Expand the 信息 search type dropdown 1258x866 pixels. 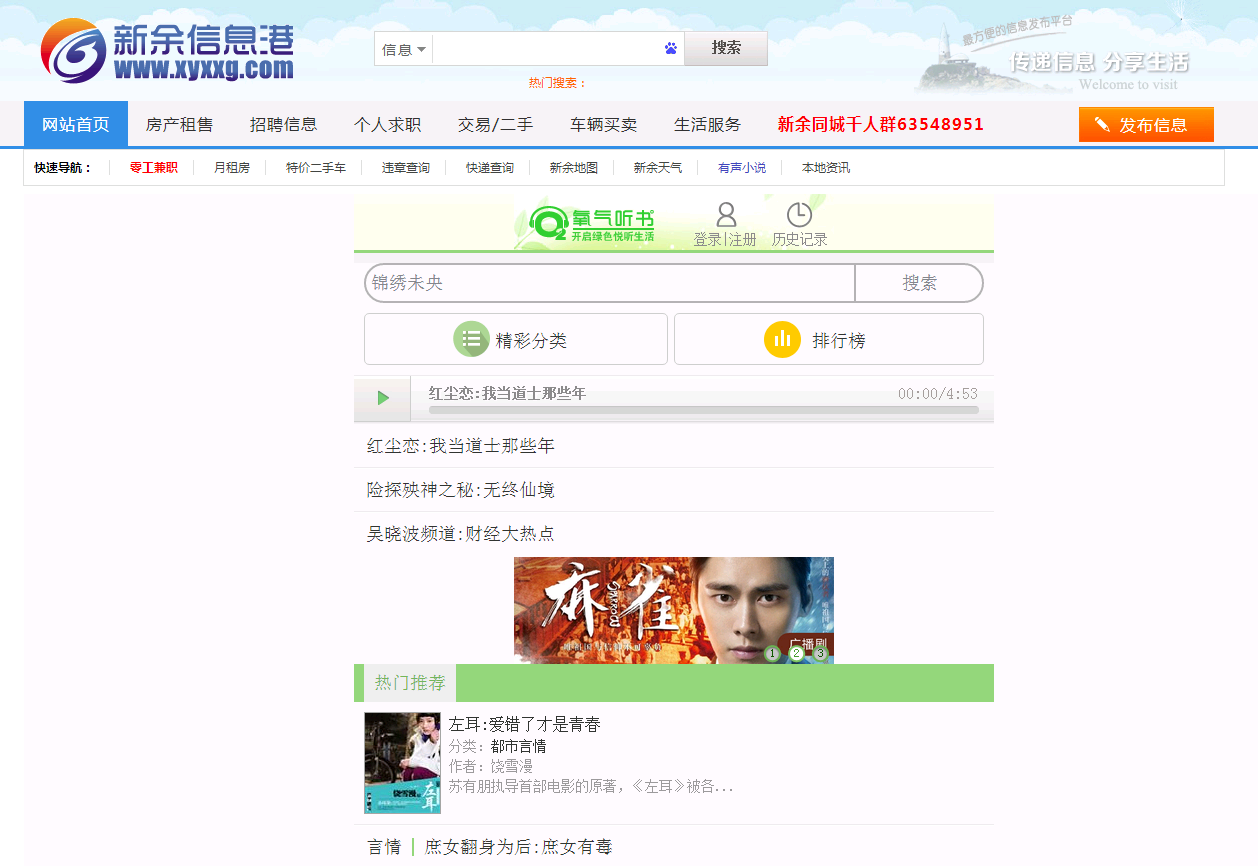(x=404, y=49)
